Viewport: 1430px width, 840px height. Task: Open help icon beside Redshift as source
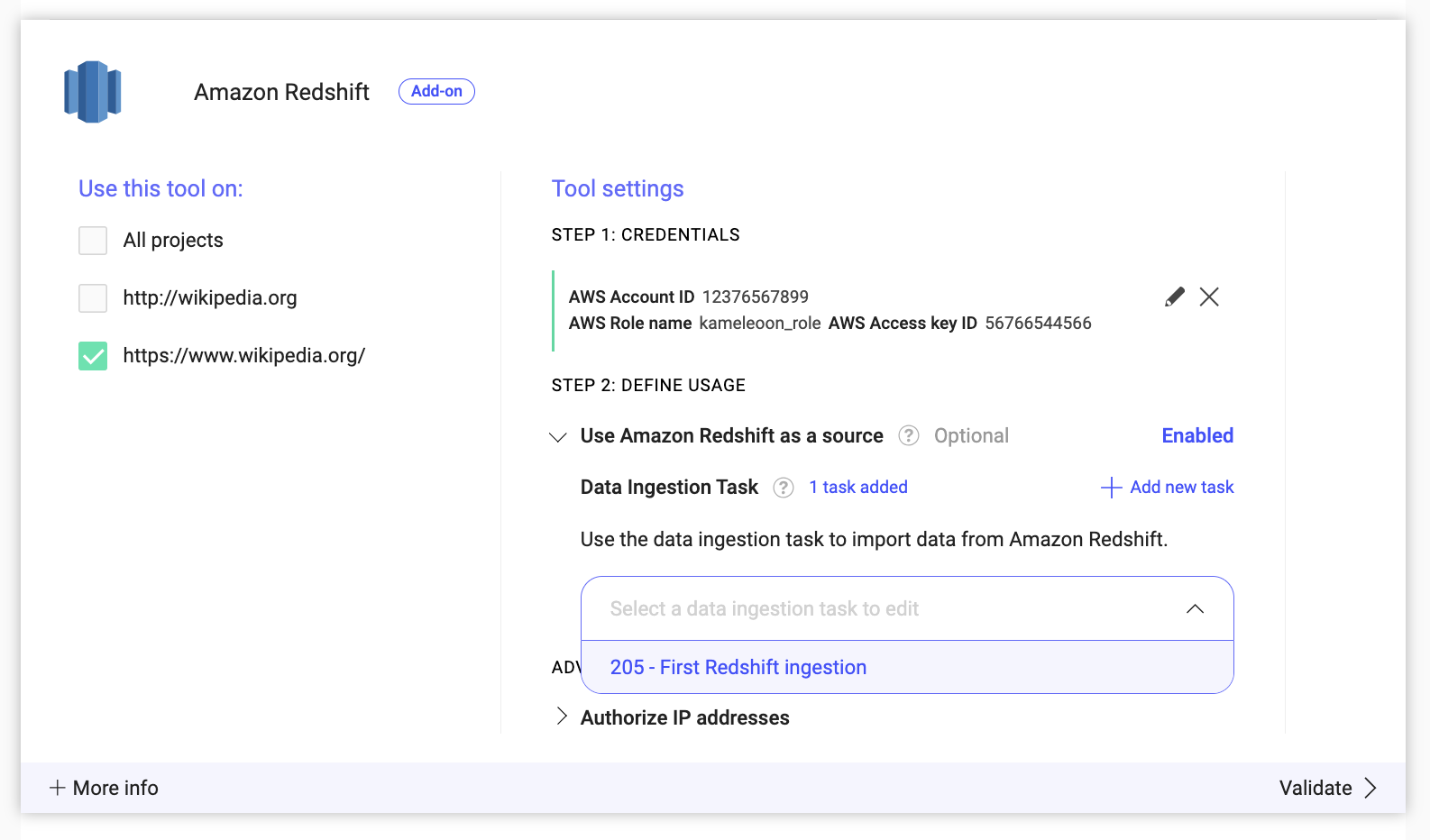click(909, 436)
